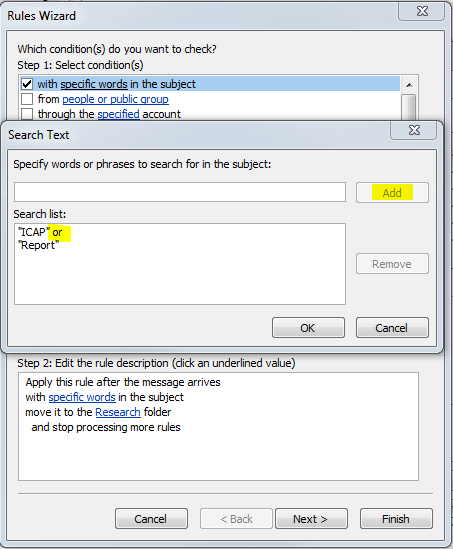Check 'from people or public group' condition
This screenshot has width=453, height=549.
point(27,99)
